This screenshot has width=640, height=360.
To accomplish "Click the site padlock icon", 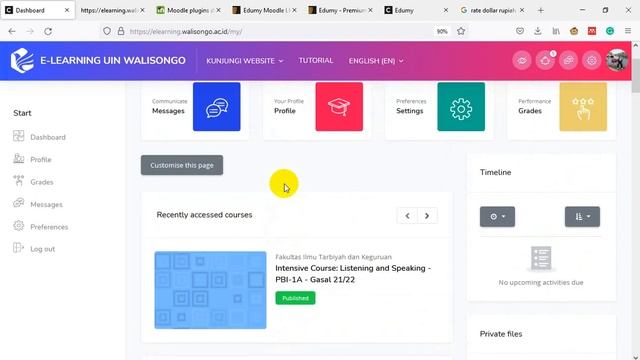I will coord(121,31).
